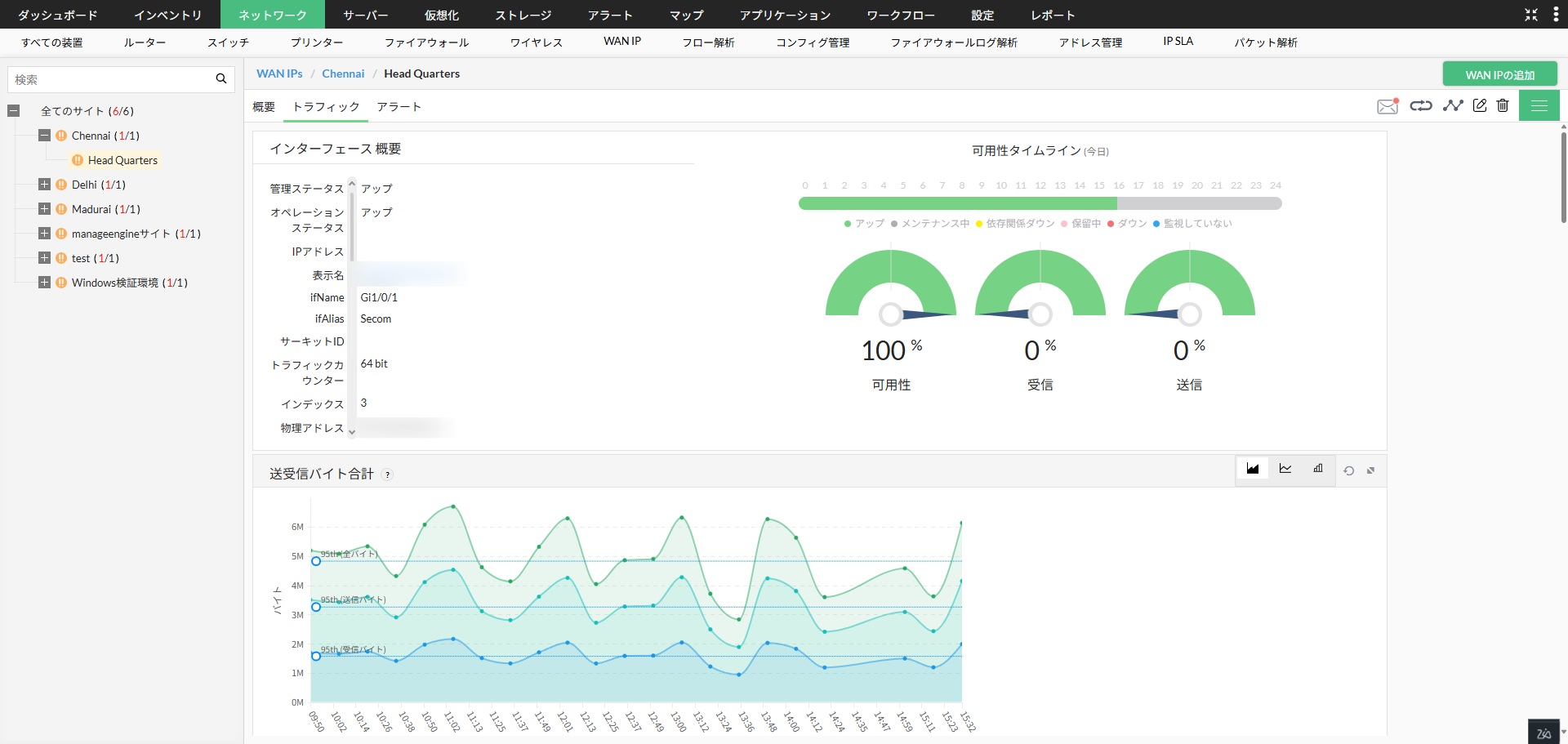Click the search magnifier icon
The image size is (1568, 744).
point(220,79)
